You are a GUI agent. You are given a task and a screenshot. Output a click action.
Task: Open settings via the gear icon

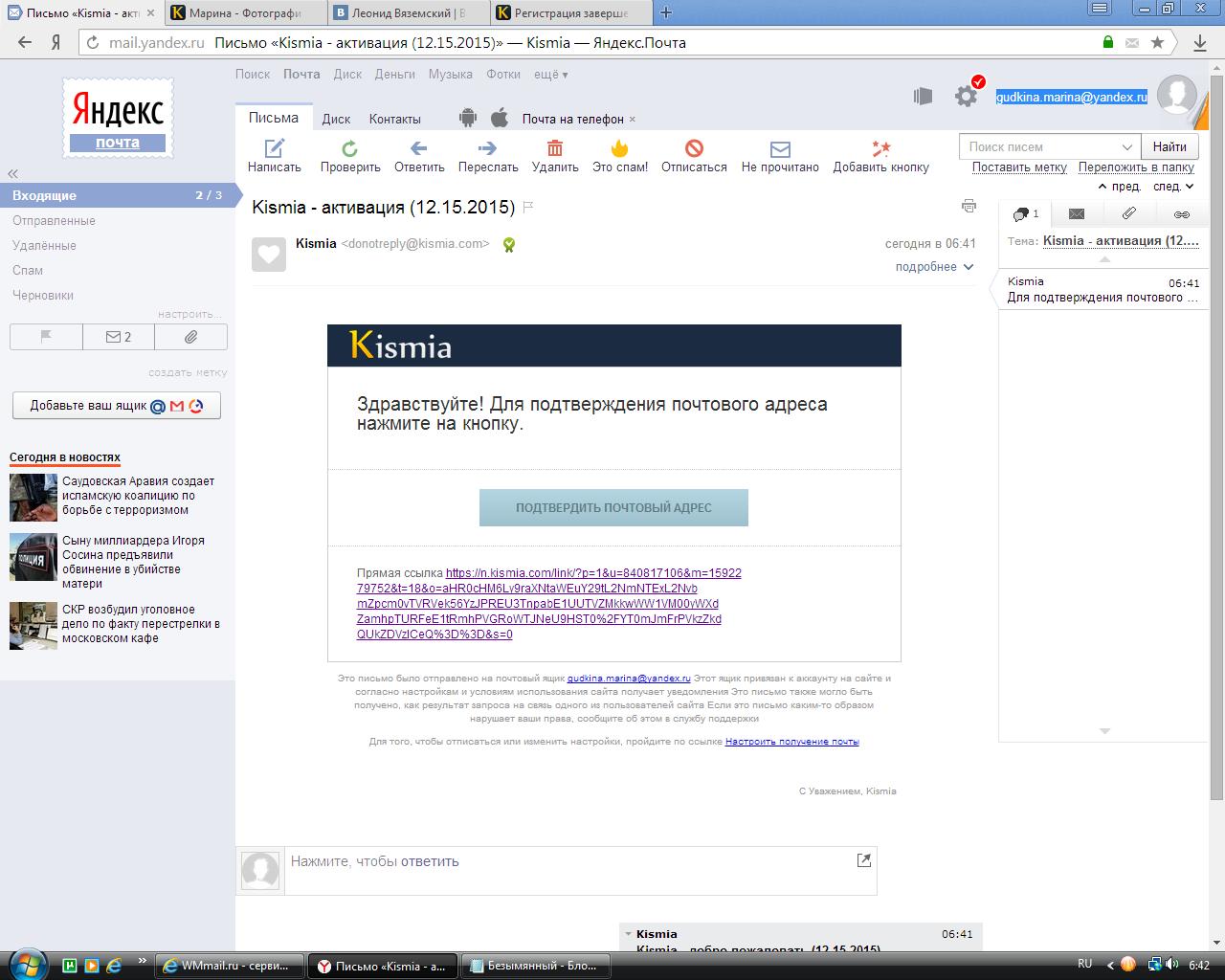coord(967,96)
